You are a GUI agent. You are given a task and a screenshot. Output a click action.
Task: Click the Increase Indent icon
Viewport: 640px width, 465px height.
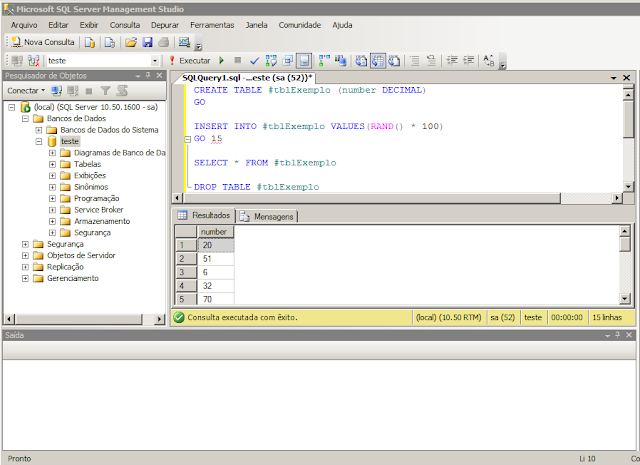[x=469, y=61]
